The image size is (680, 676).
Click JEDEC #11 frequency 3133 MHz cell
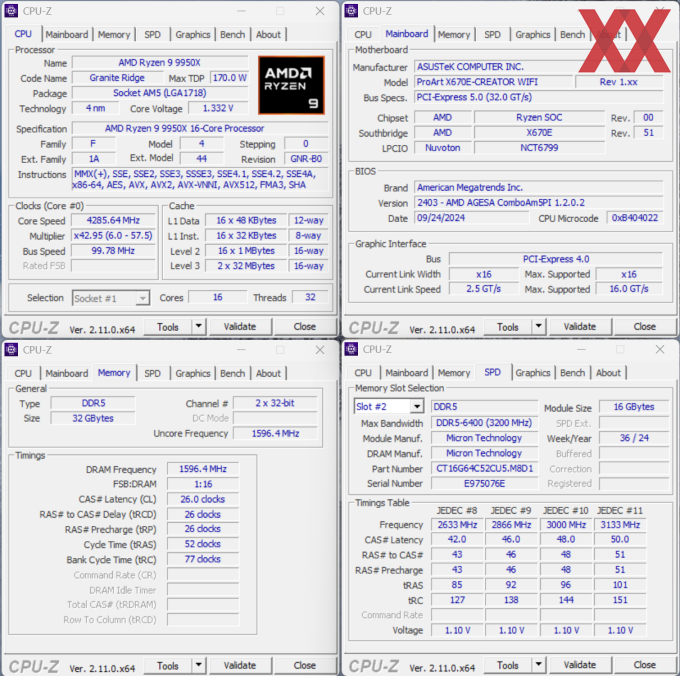[x=620, y=525]
